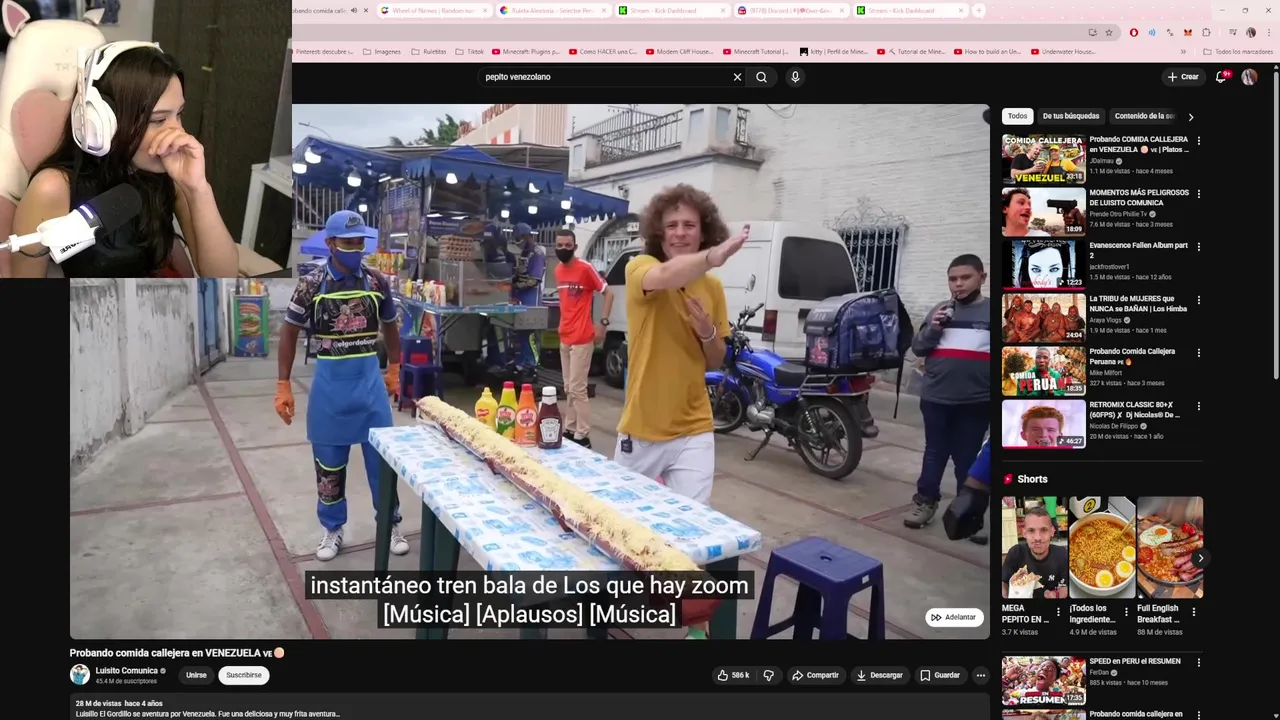Open RETROMIX CLASSIC 80+ thumbnail
Viewport: 1280px width, 720px height.
point(1044,423)
